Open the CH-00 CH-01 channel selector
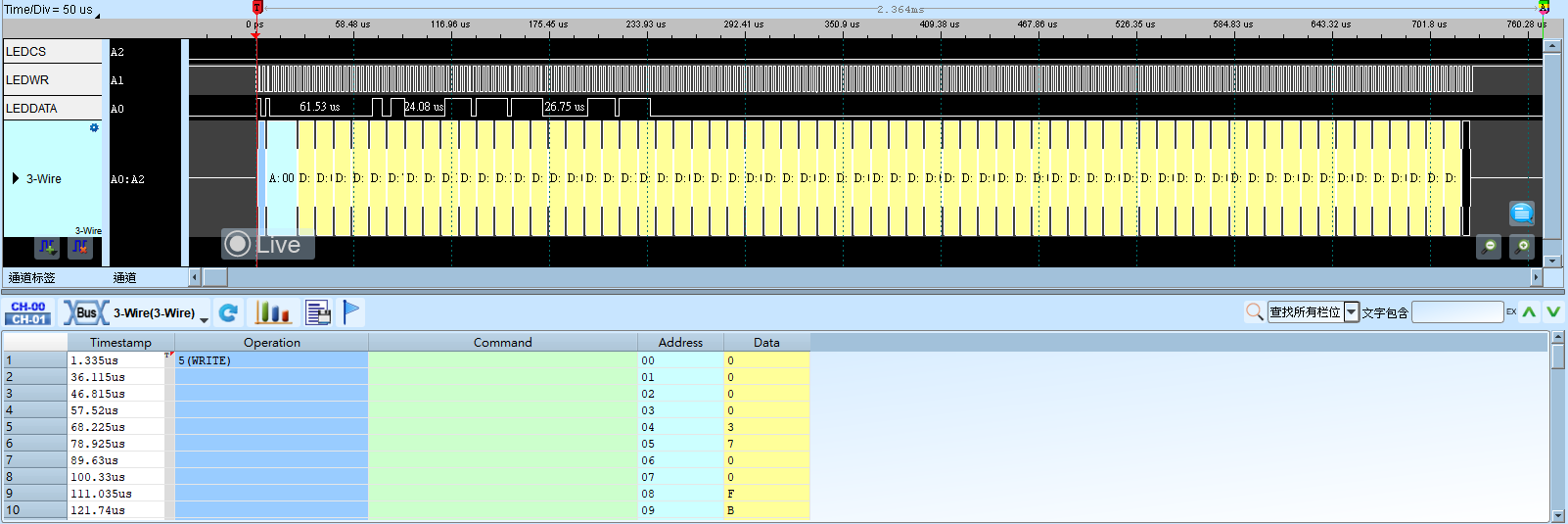This screenshot has height=524, width=1568. tap(28, 312)
